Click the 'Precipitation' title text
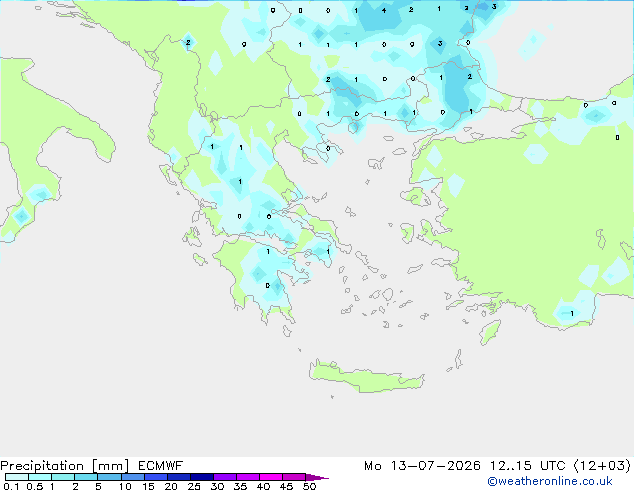Viewport: 634px width, 490px height. click(x=42, y=466)
